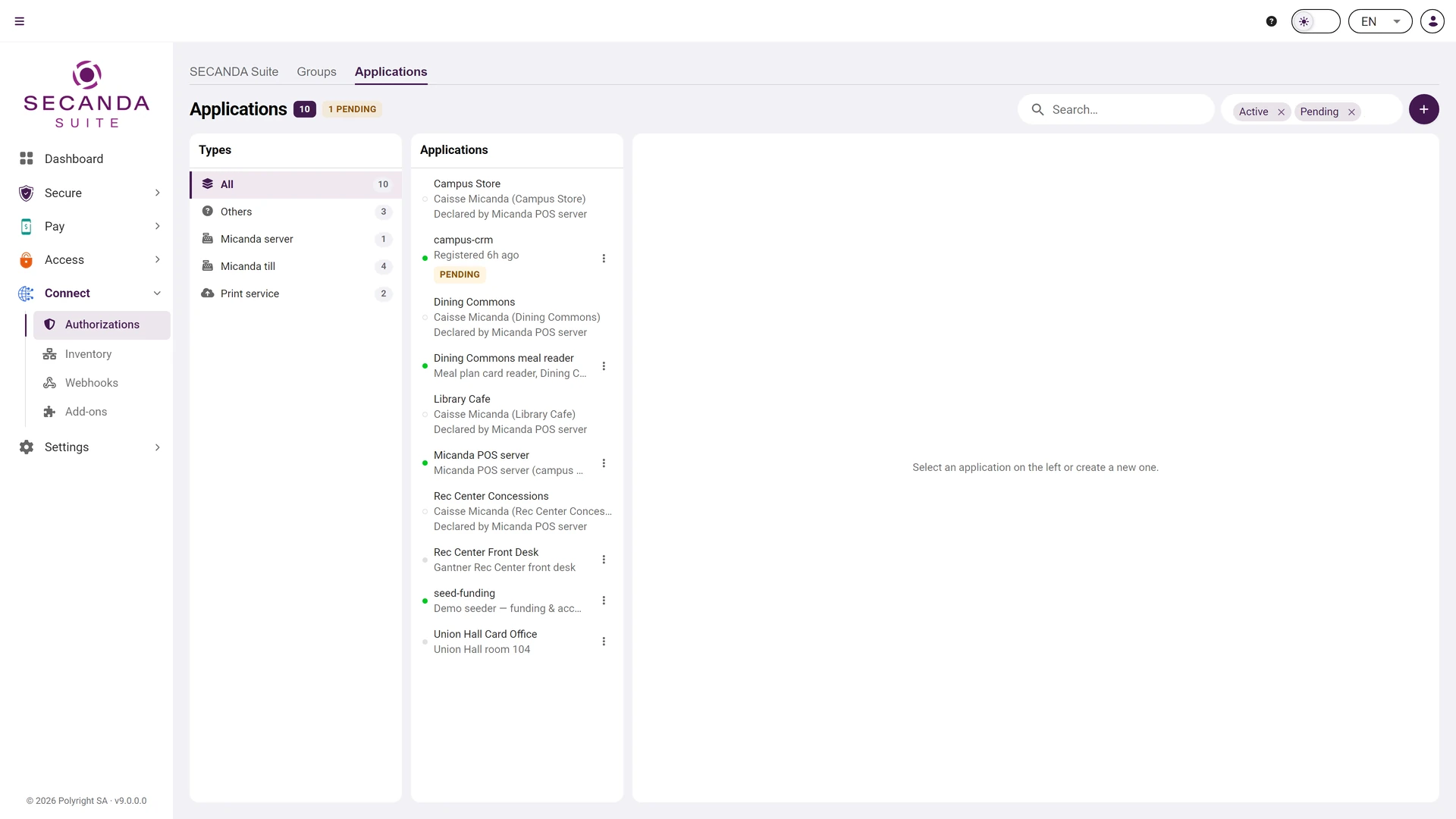Open the EN language dropdown
The height and width of the screenshot is (819, 1456).
(1380, 21)
